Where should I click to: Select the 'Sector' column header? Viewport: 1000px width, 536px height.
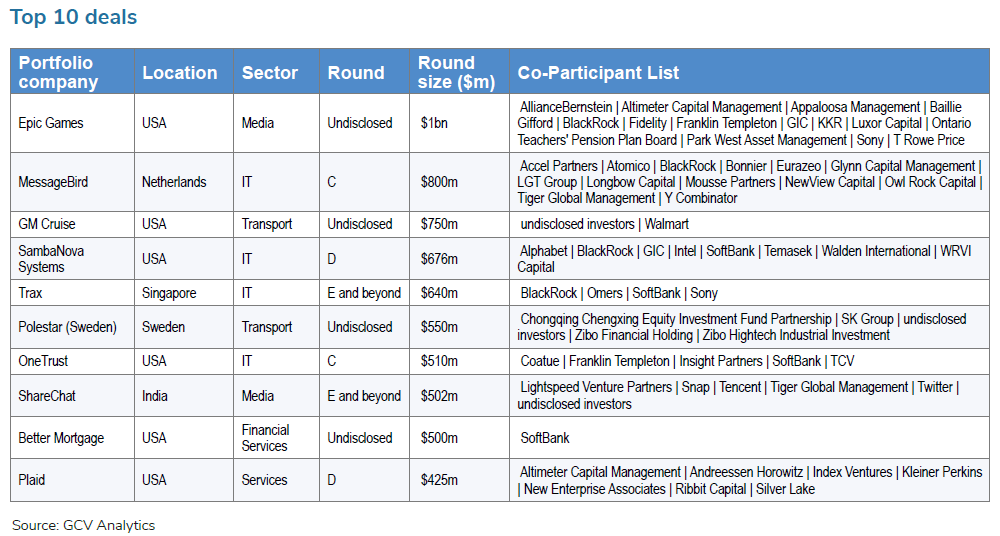pyautogui.click(x=269, y=73)
